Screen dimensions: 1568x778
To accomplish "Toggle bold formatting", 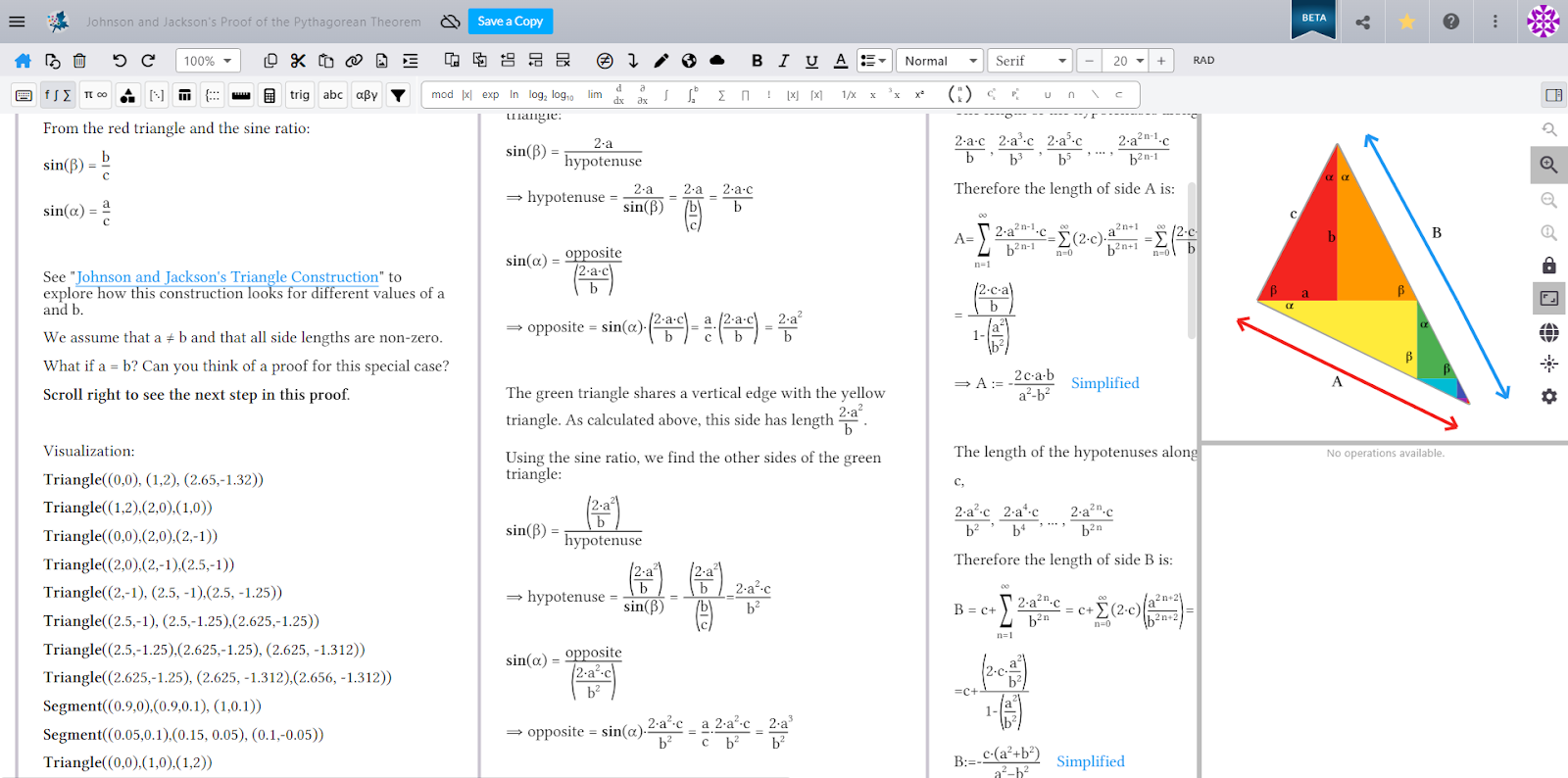I will (757, 61).
